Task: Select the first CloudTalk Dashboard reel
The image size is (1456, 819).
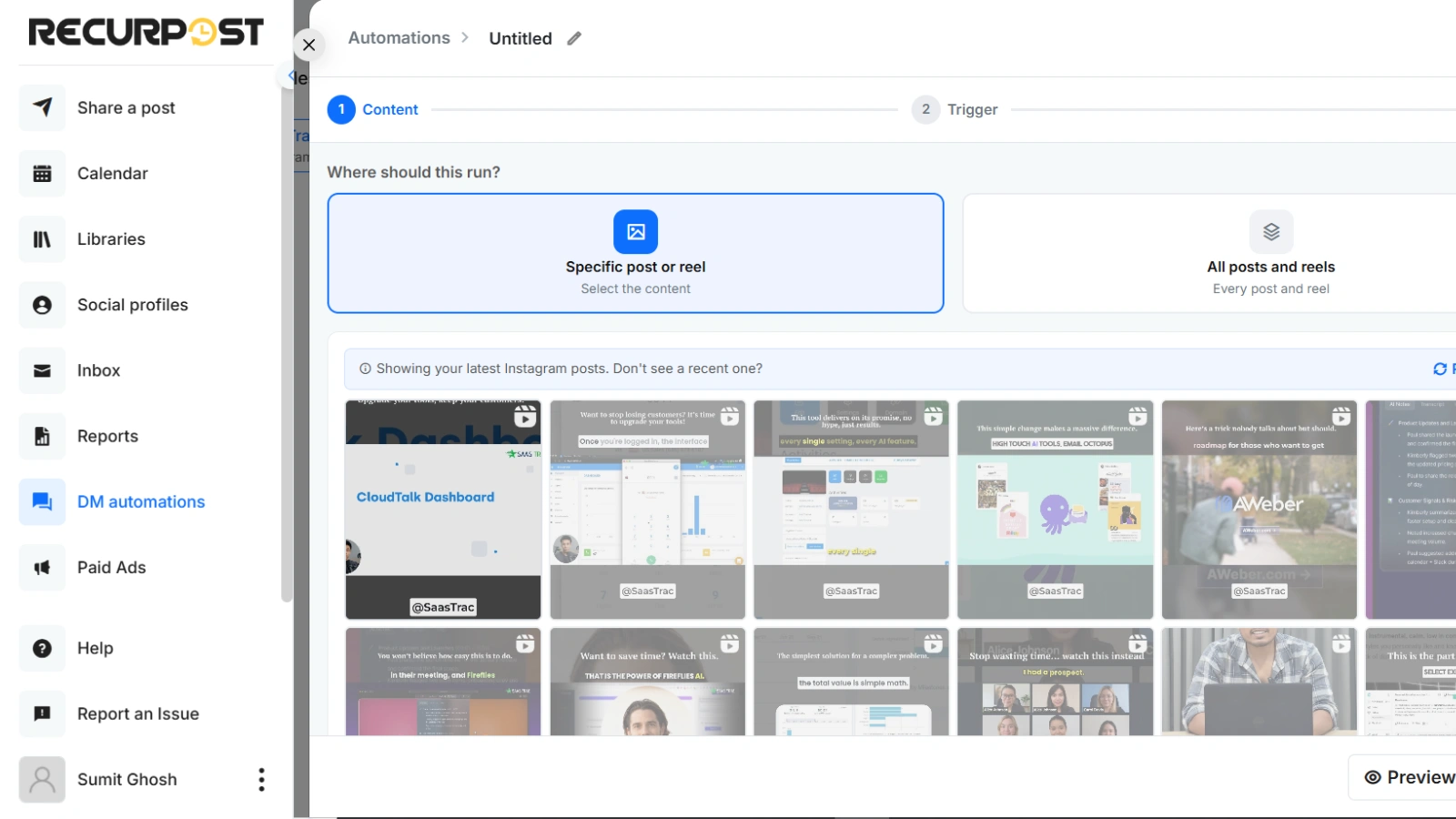Action: coord(442,510)
